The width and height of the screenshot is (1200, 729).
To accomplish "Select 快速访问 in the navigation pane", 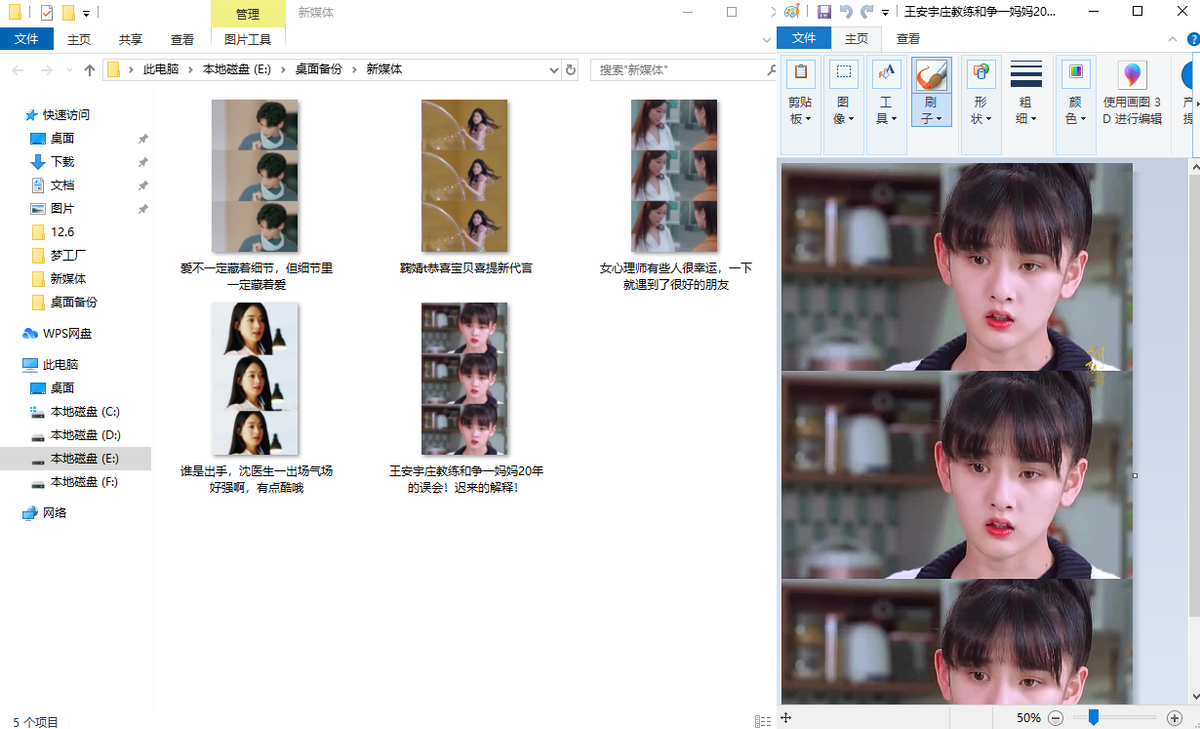I will pos(66,115).
